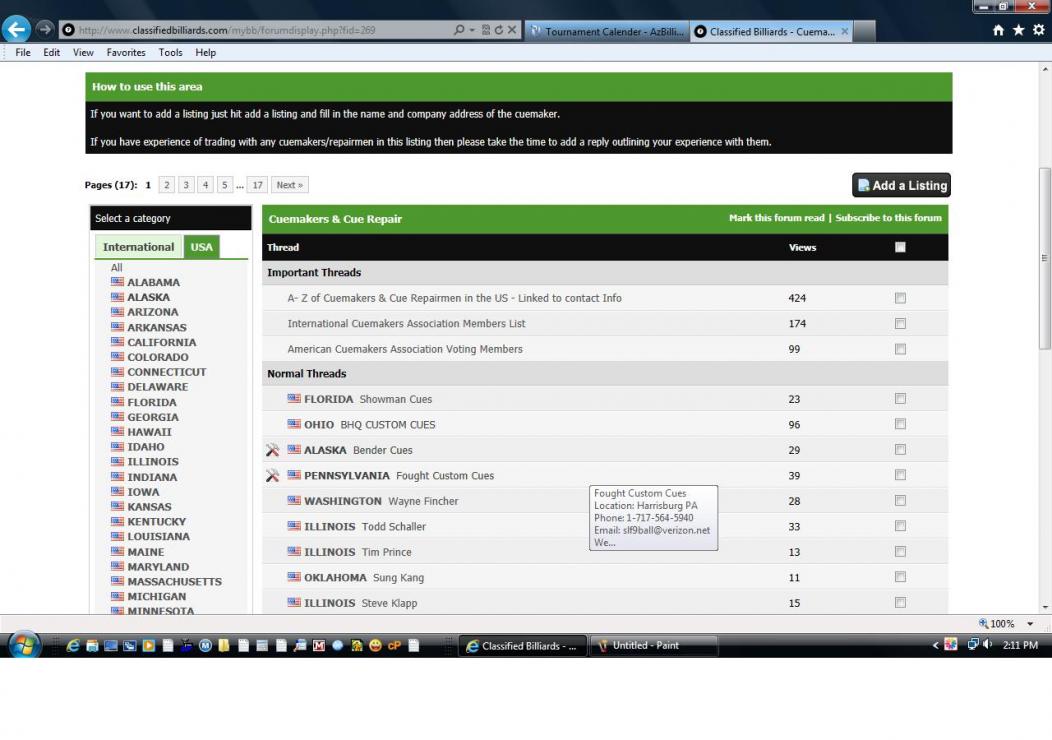
Task: Click the Next page link
Action: (x=290, y=185)
